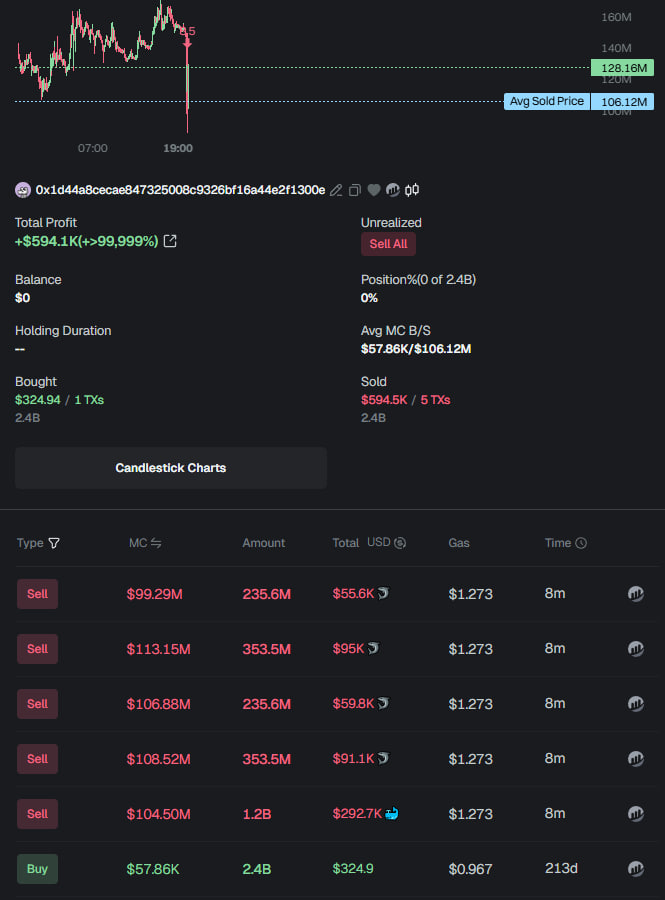The image size is (665, 900).
Task: Click the Gas column header
Action: click(459, 543)
